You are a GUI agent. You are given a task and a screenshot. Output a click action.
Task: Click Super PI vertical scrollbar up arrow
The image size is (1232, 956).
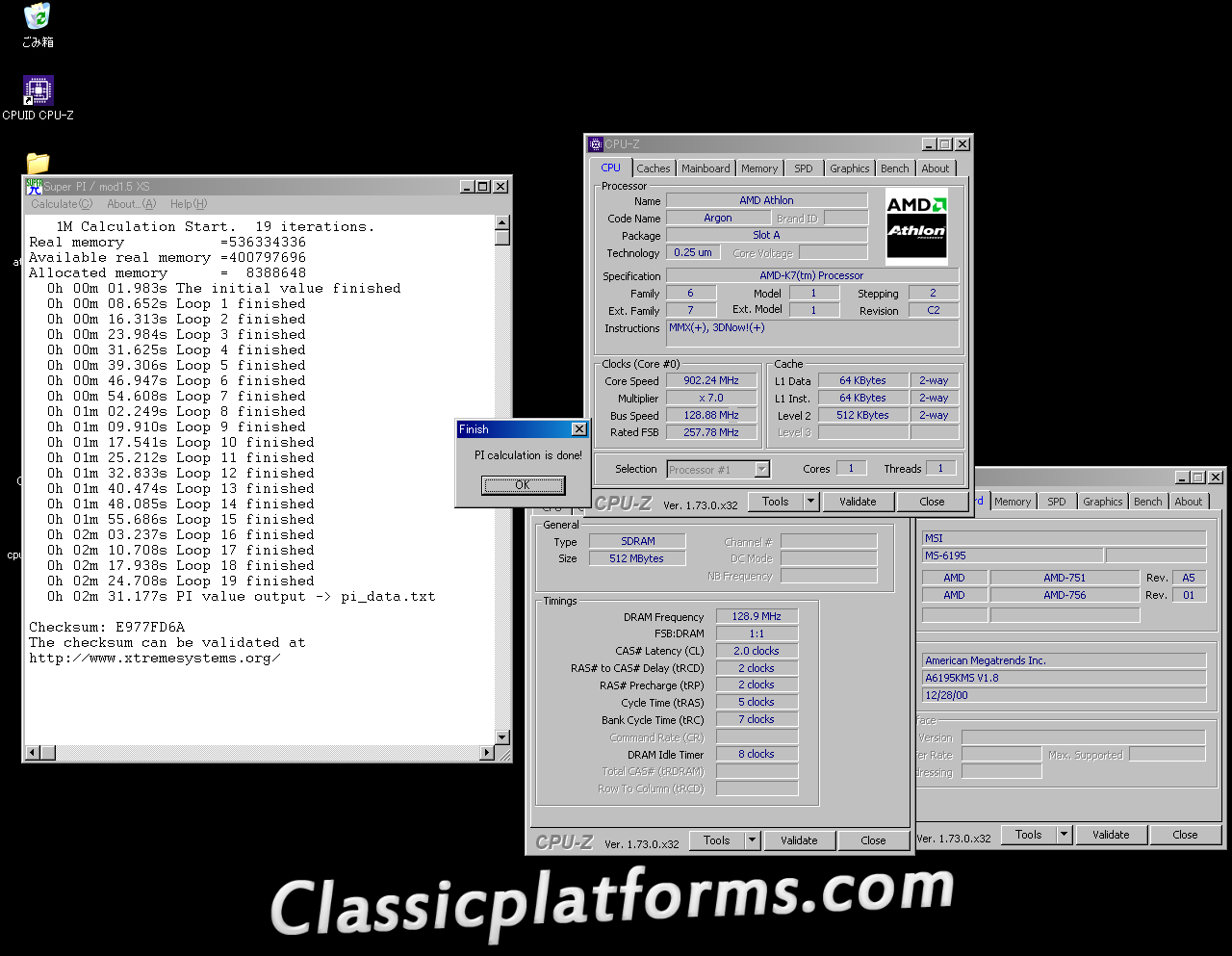pyautogui.click(x=501, y=222)
